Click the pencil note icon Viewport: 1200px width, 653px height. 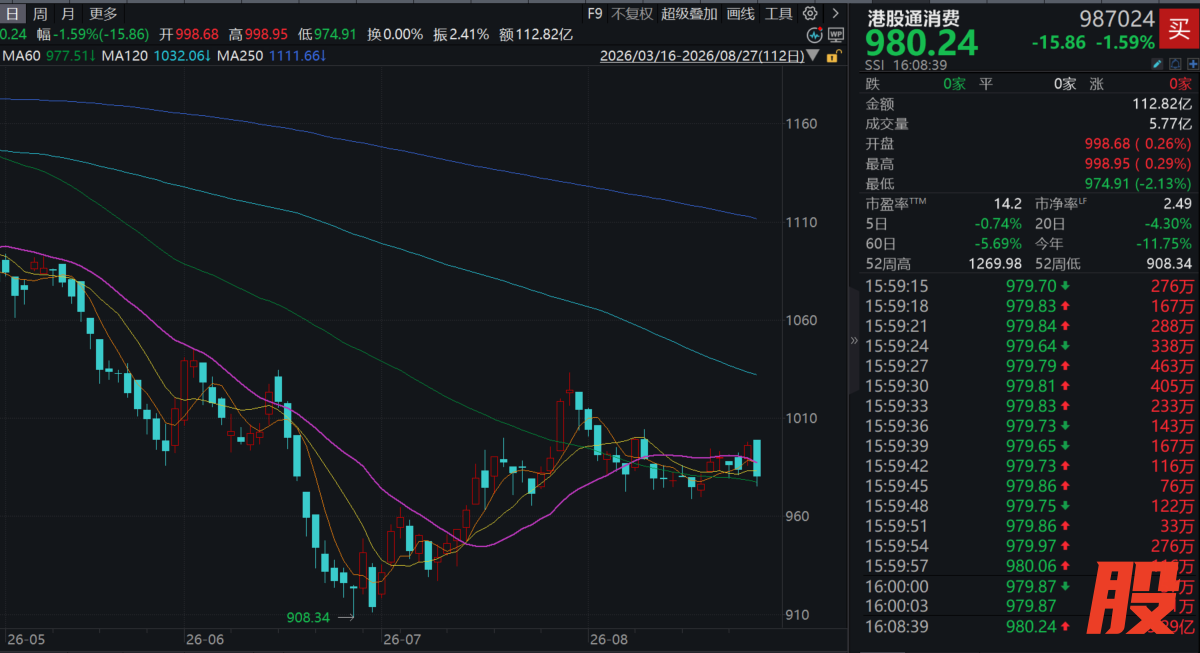[x=1158, y=64]
